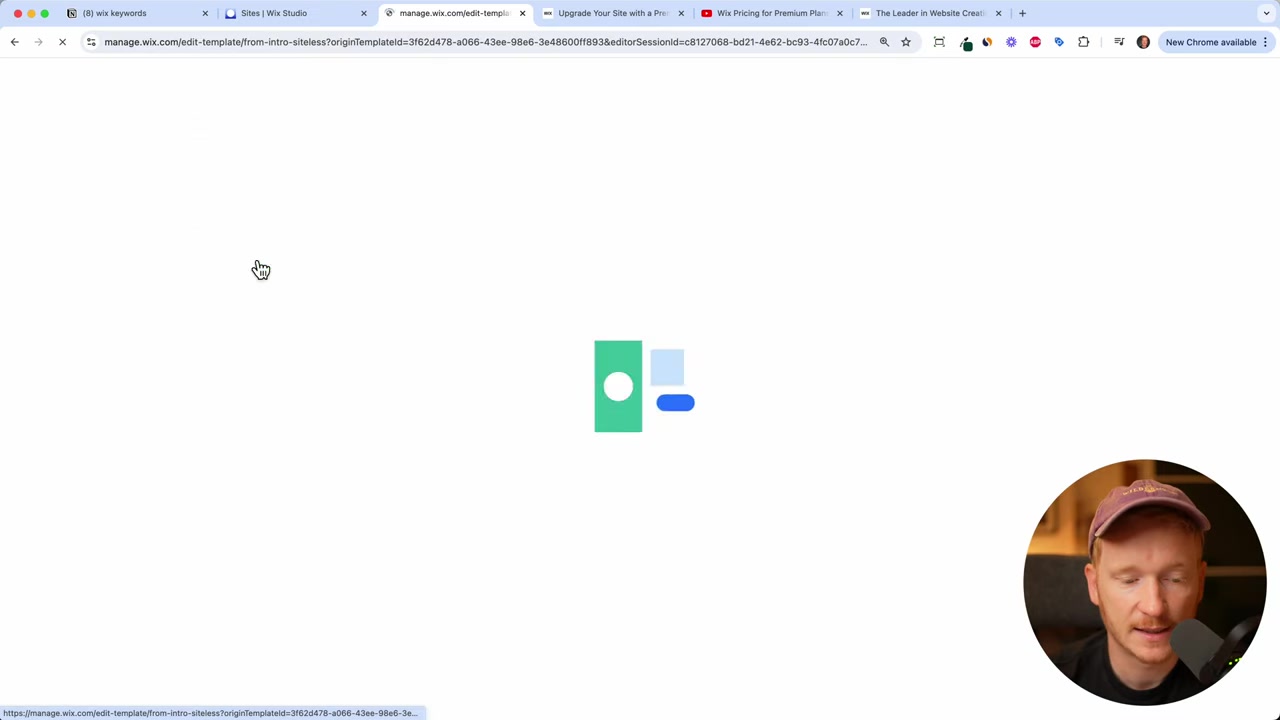Open the 'Upgrade Your Site with a Premium' tab

pyautogui.click(x=612, y=13)
